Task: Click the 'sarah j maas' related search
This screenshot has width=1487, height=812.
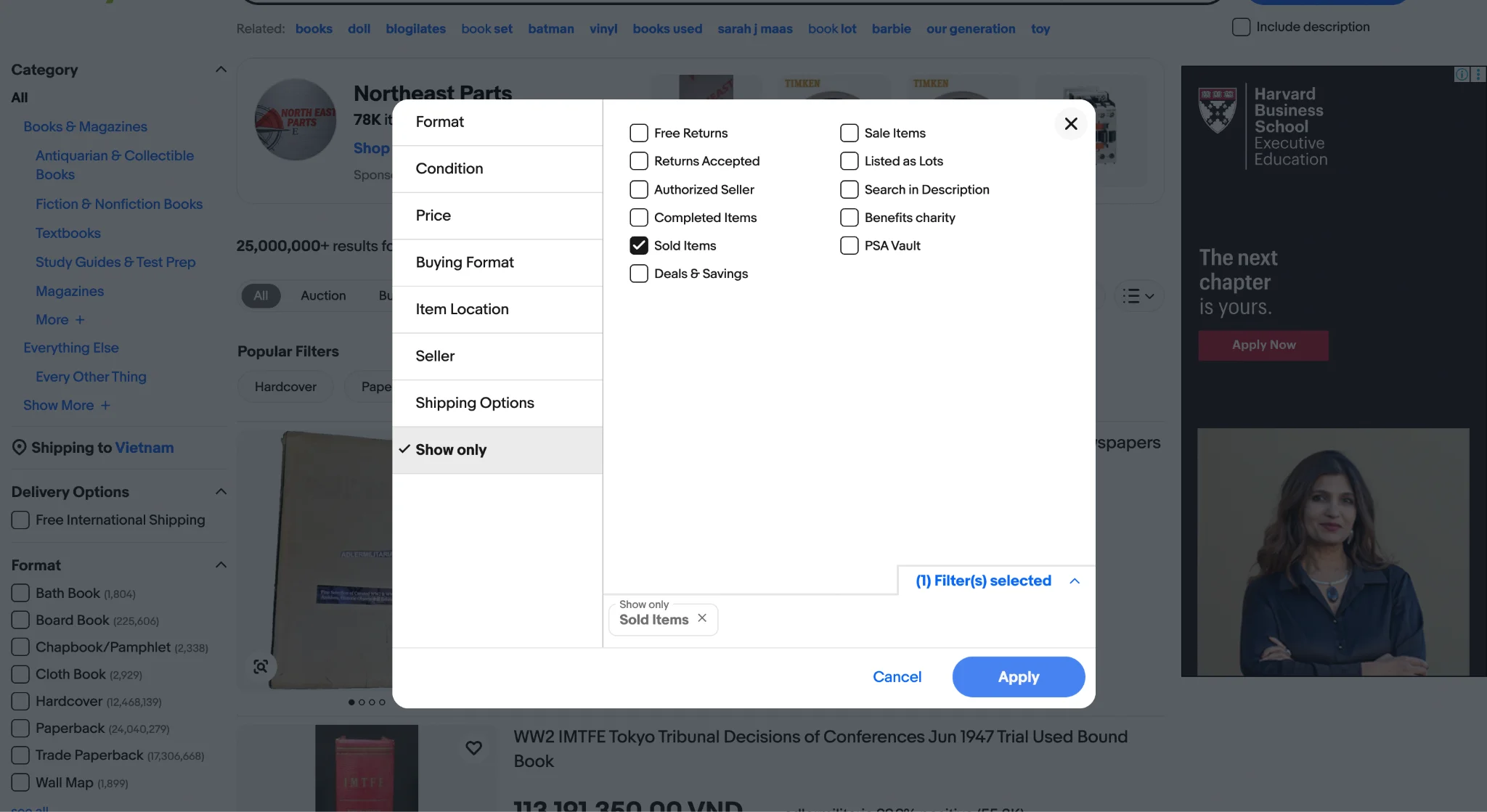Action: point(755,29)
